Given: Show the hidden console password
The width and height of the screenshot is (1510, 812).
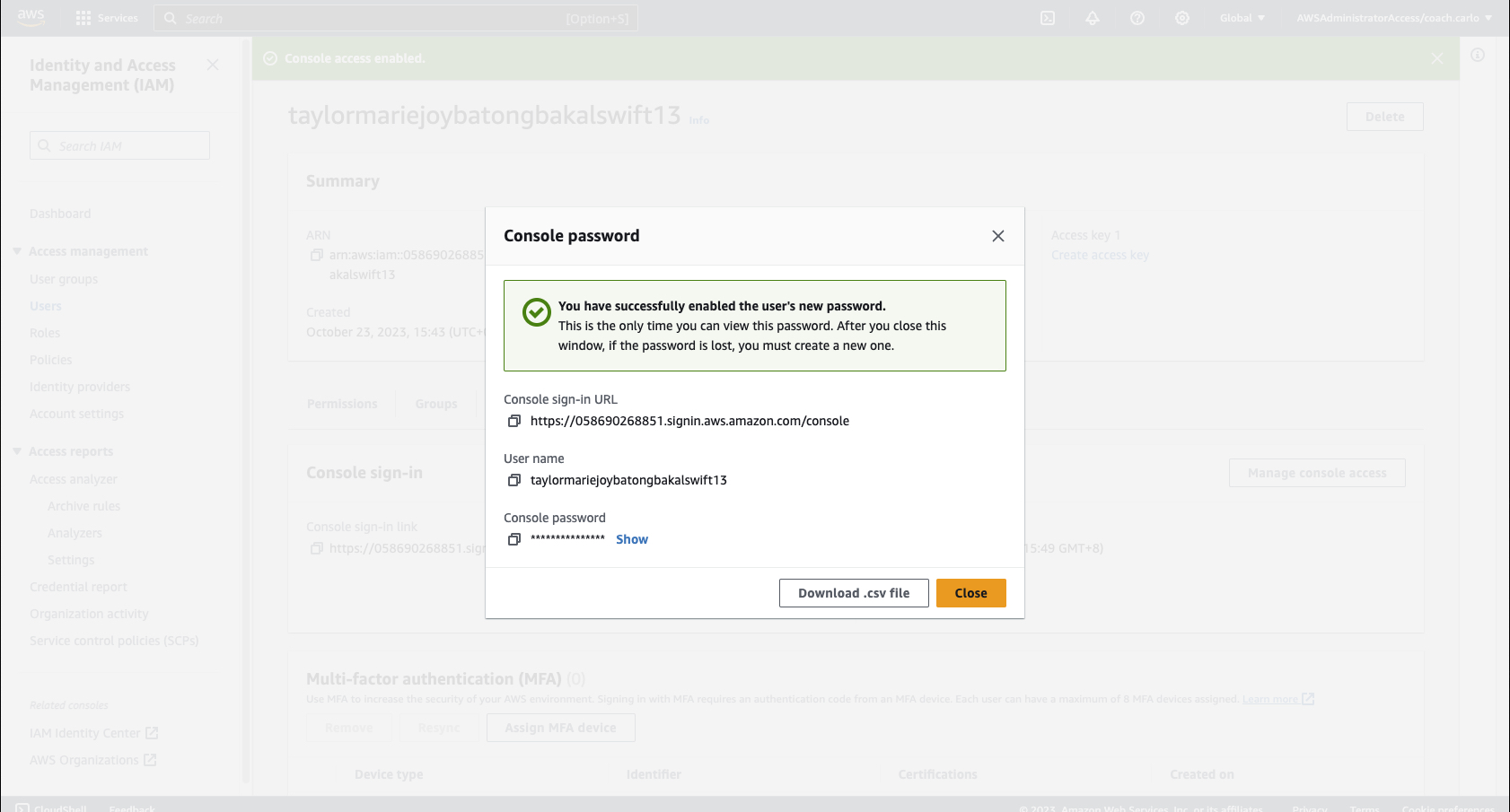Looking at the screenshot, I should point(631,539).
